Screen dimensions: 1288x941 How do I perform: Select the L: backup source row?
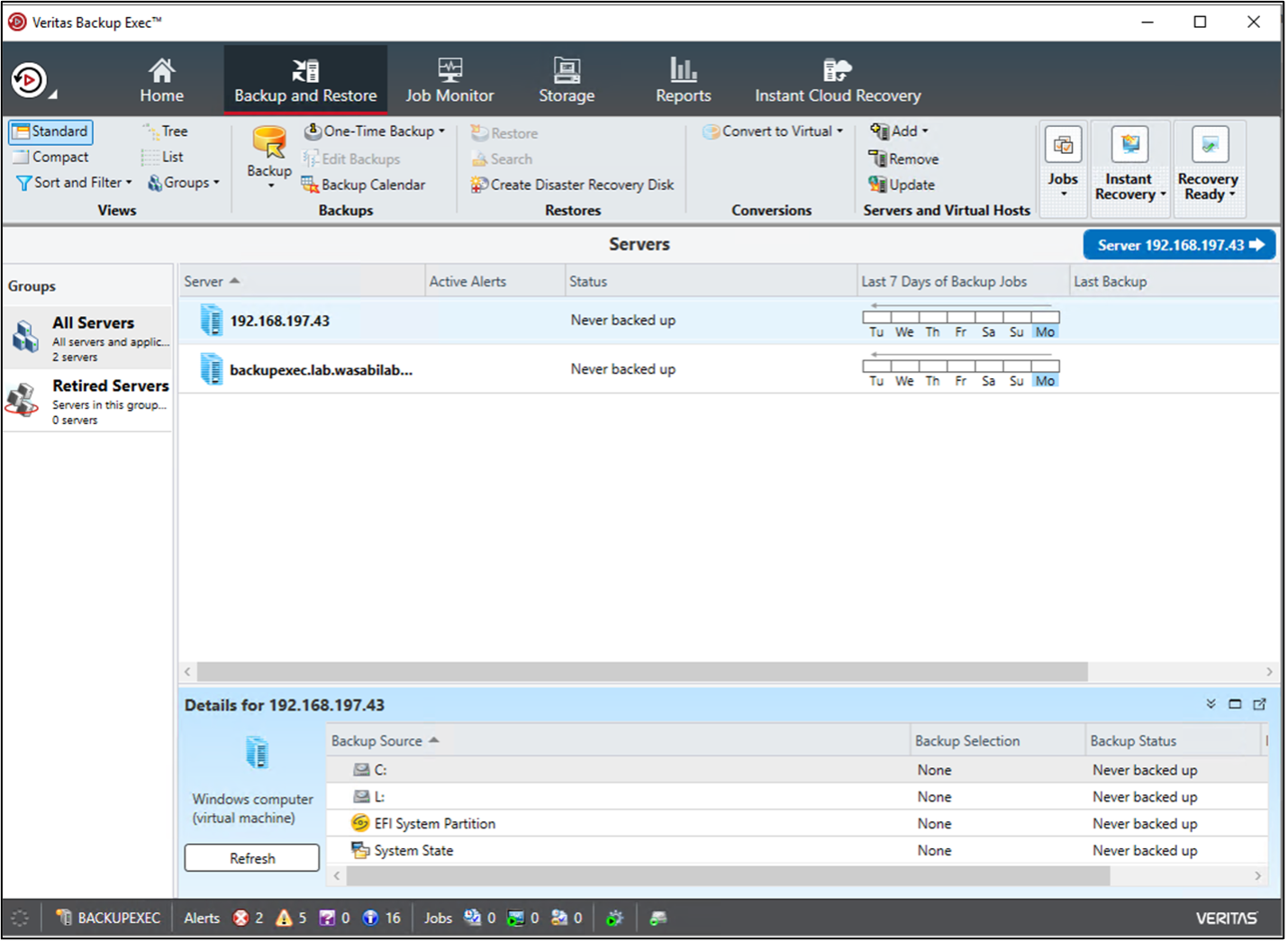(797, 797)
